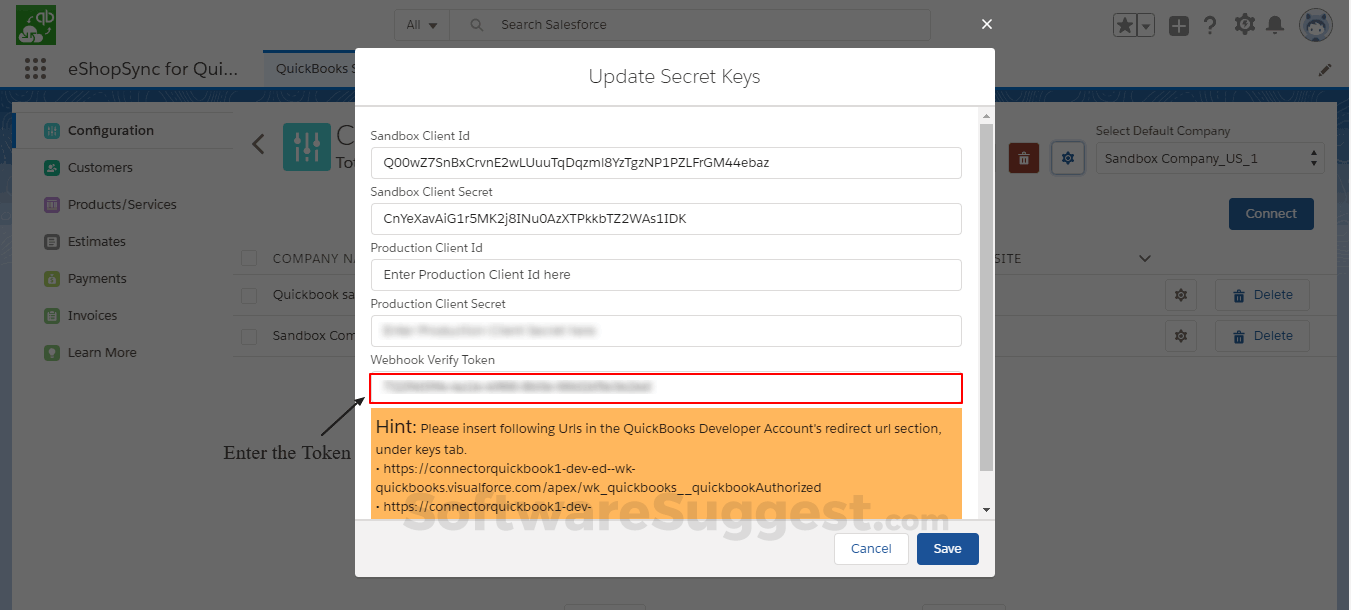Check the Sandbox Company row checkbox
The height and width of the screenshot is (610, 1351).
tap(249, 336)
